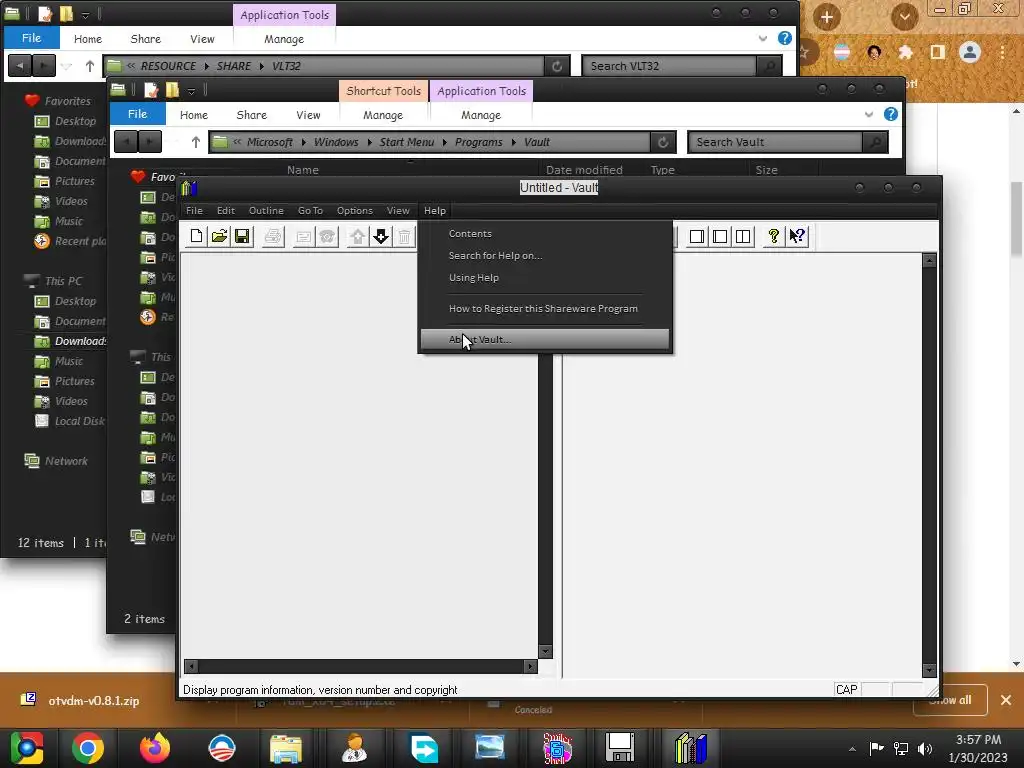Click the Save floppy disk icon in Vault

tap(242, 236)
